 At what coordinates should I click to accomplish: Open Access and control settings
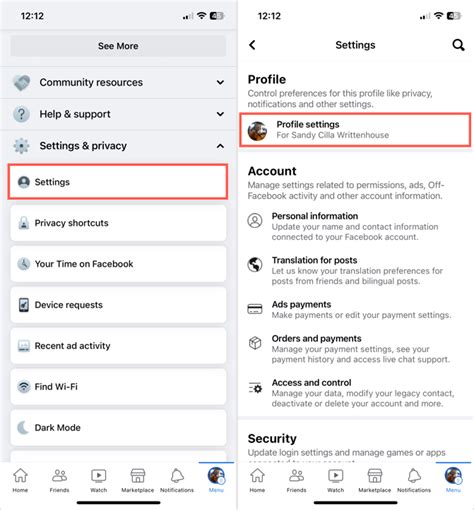(355, 393)
